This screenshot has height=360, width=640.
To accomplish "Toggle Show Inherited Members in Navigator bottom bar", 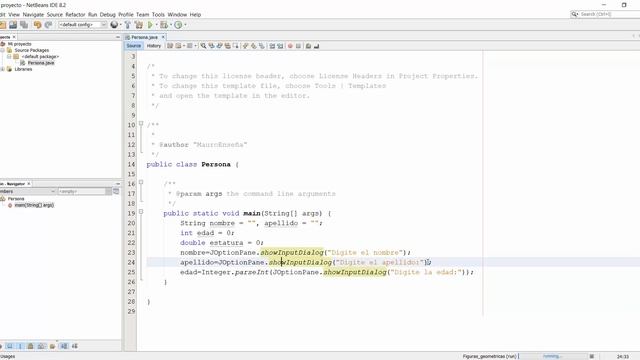I will 1,346.
